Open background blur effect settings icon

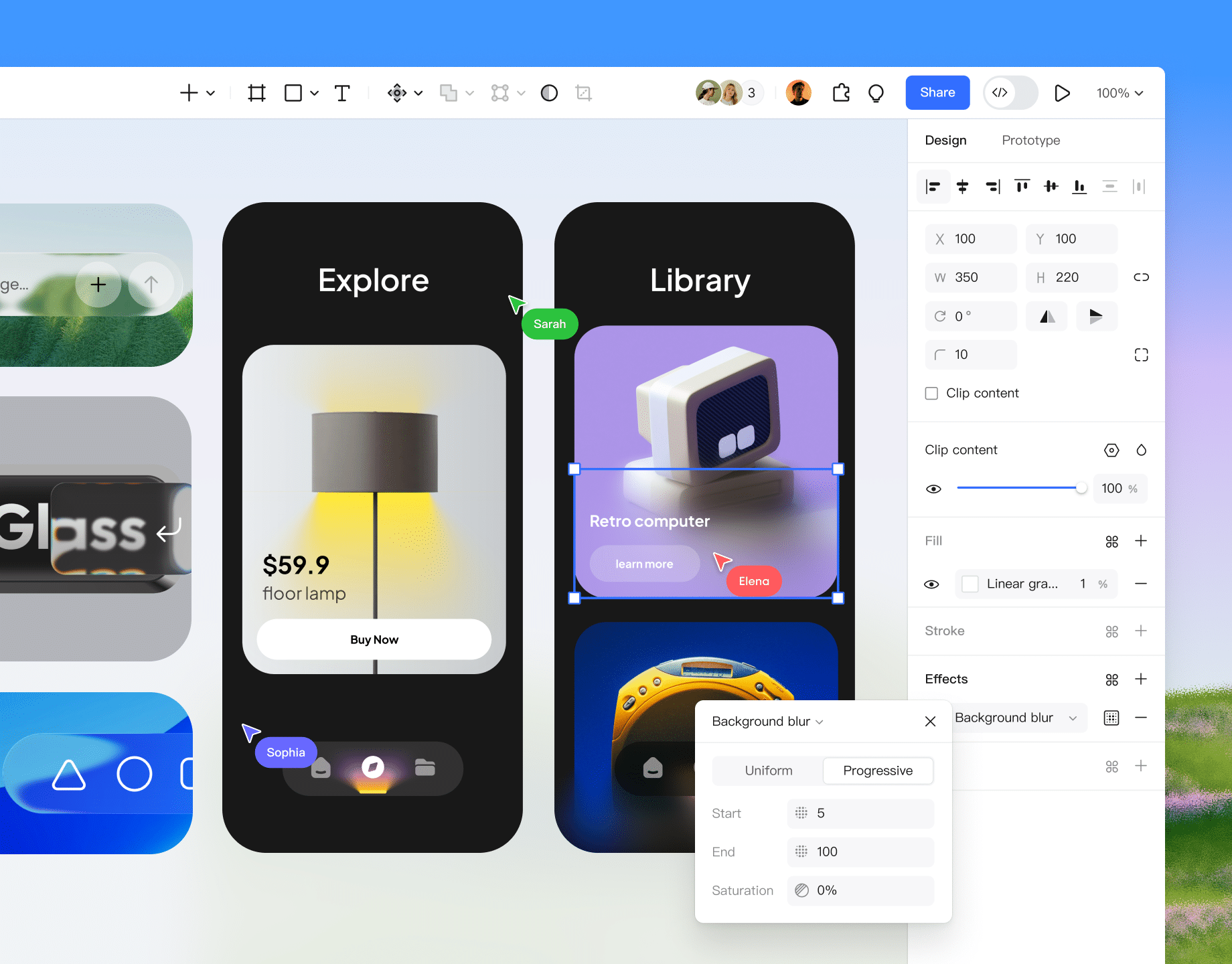pyautogui.click(x=1111, y=718)
